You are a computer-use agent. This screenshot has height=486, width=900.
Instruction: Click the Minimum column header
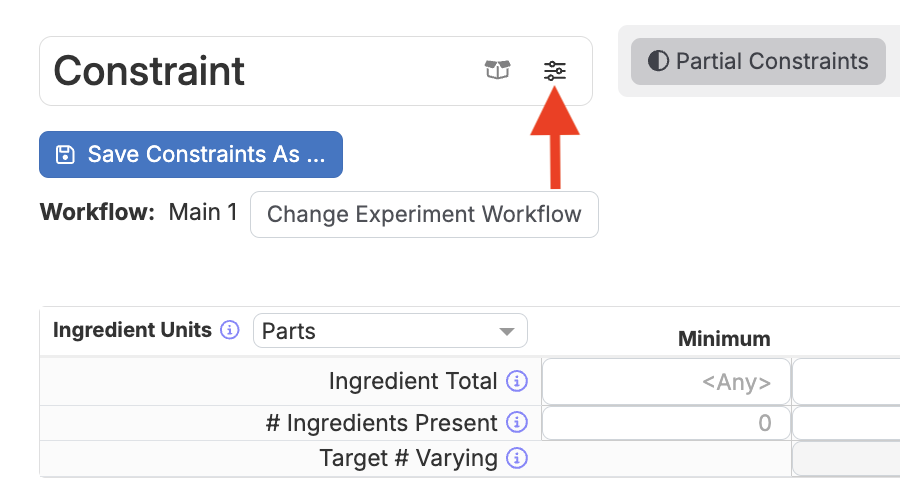tap(725, 339)
